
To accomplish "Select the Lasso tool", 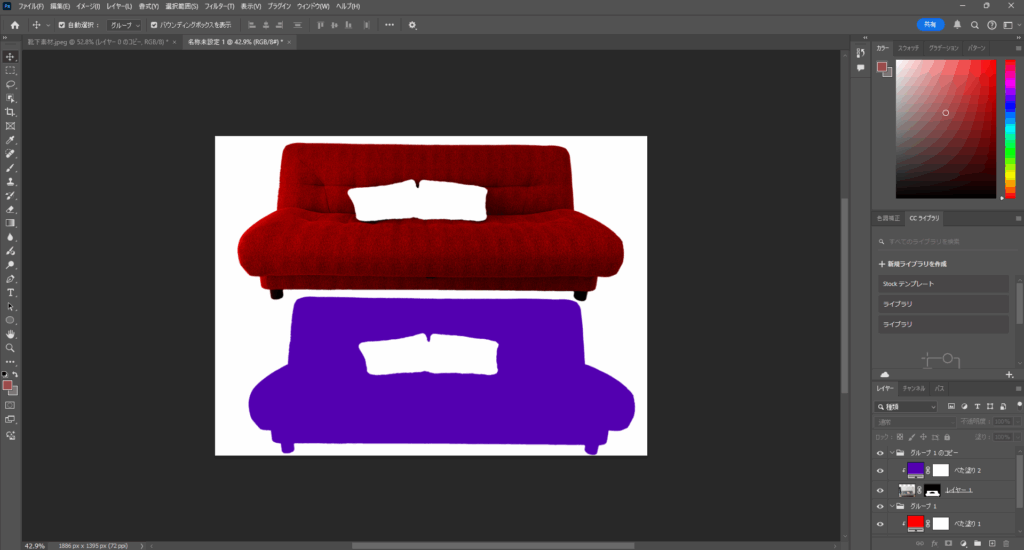I will (x=10, y=85).
